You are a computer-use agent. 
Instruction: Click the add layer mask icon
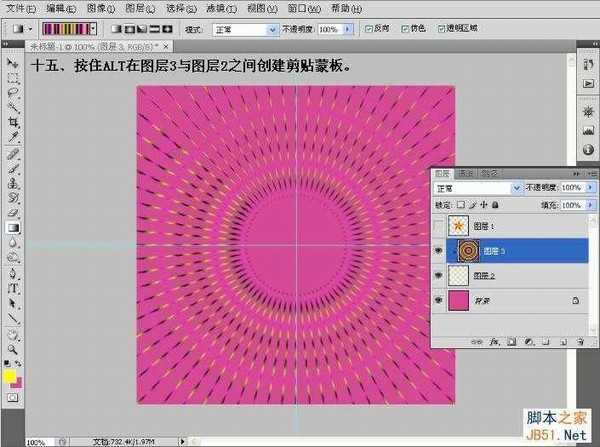click(510, 342)
